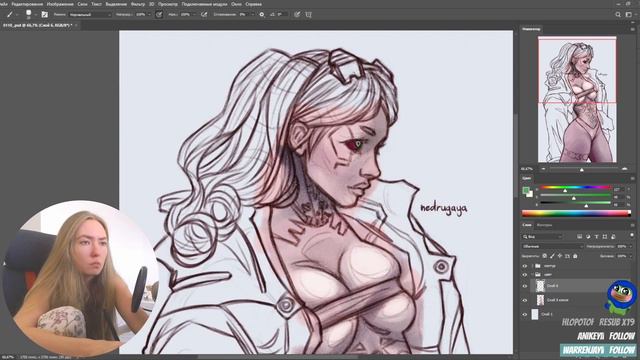The image size is (640, 360).
Task: Open the brush flow percentage dropdown arrow
Action: (x=194, y=15)
